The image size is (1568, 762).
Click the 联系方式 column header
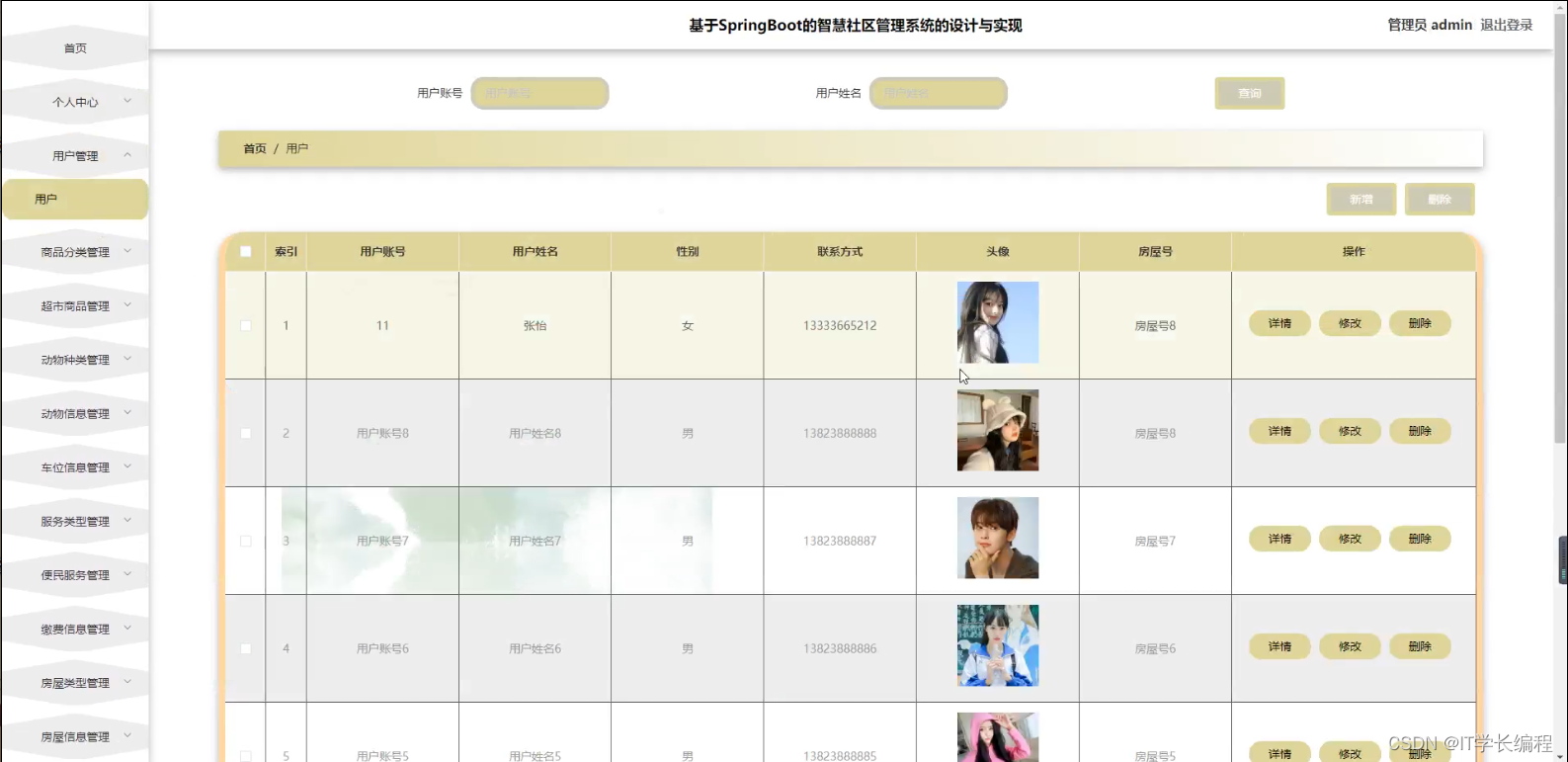click(x=840, y=251)
